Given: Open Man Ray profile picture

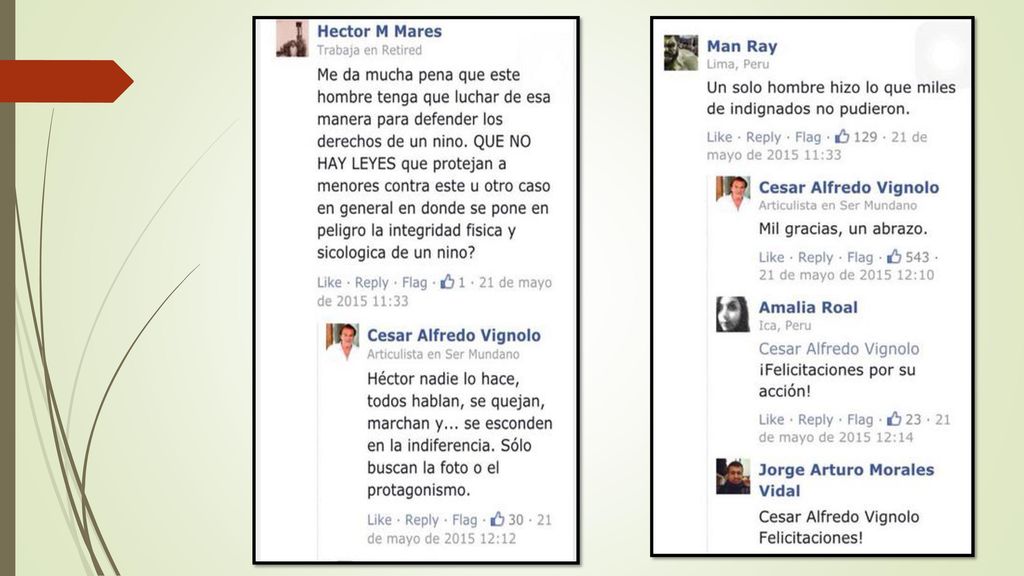Looking at the screenshot, I should coord(681,52).
